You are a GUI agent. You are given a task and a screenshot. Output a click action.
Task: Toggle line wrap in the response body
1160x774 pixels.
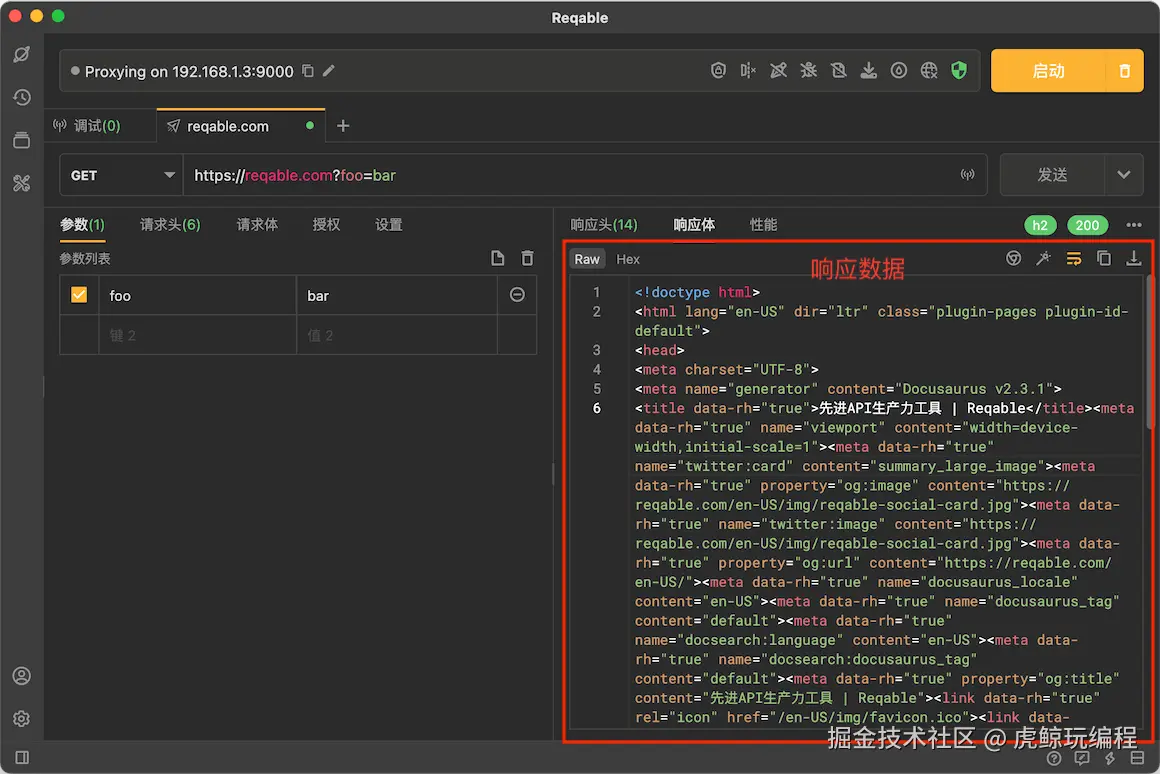coord(1073,257)
